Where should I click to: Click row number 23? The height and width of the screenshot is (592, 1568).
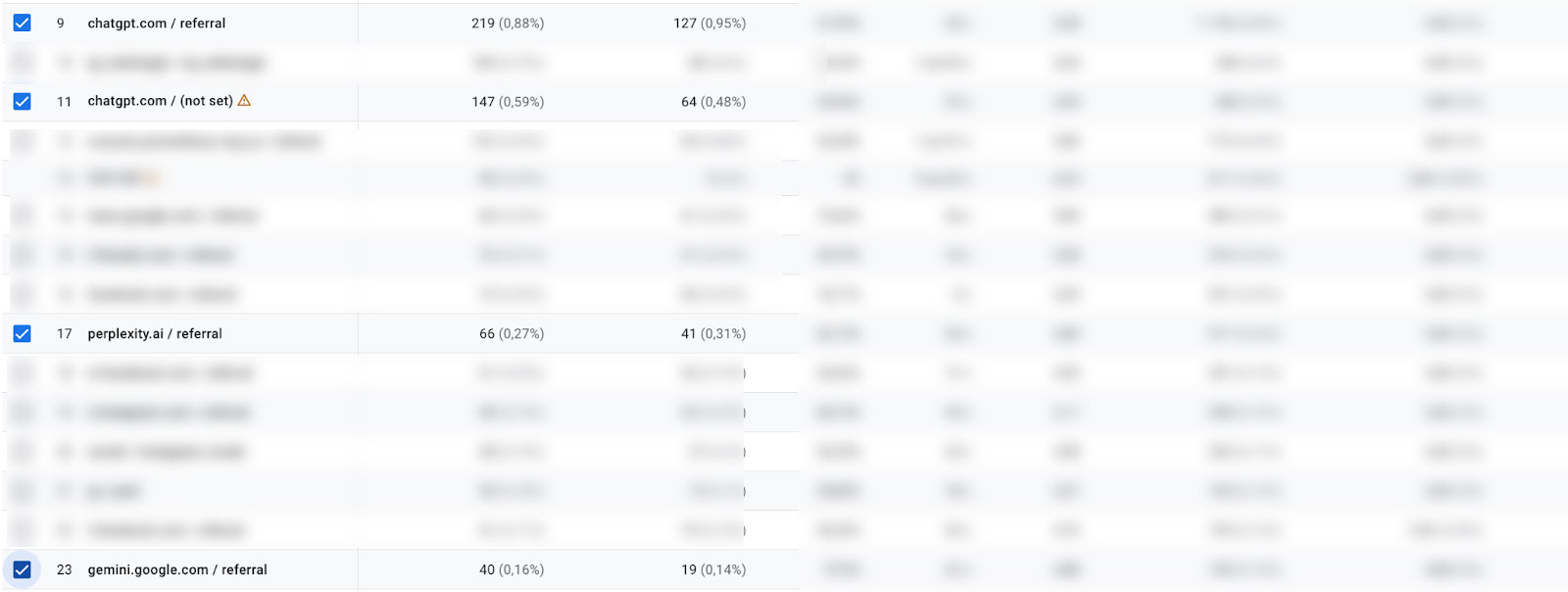65,569
